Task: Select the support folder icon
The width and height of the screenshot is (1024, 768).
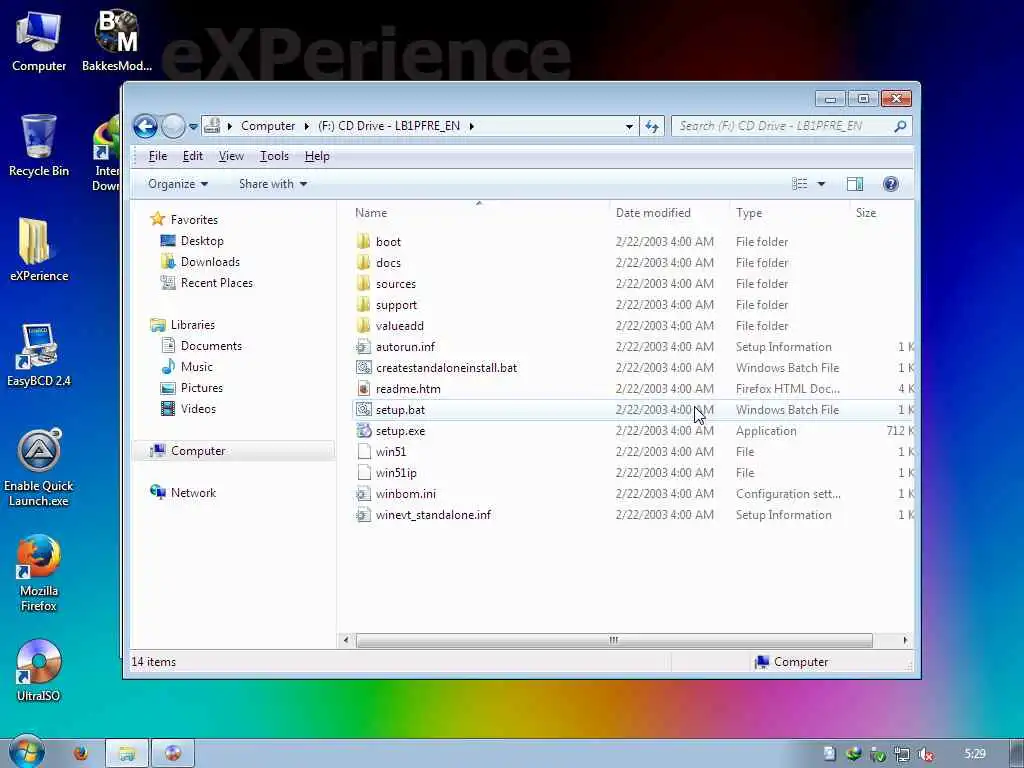Action: pos(364,304)
